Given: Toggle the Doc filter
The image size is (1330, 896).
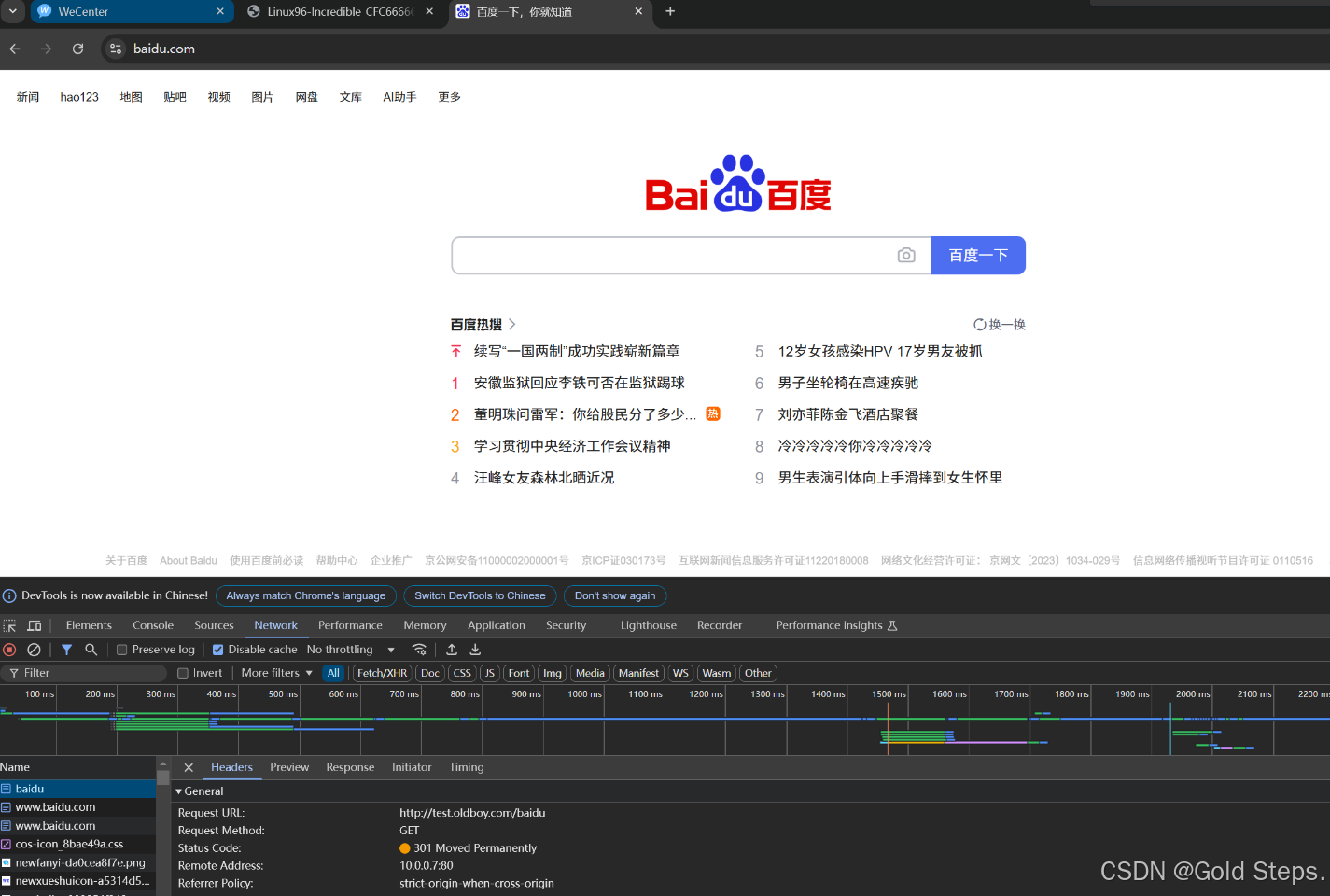Looking at the screenshot, I should 430,673.
